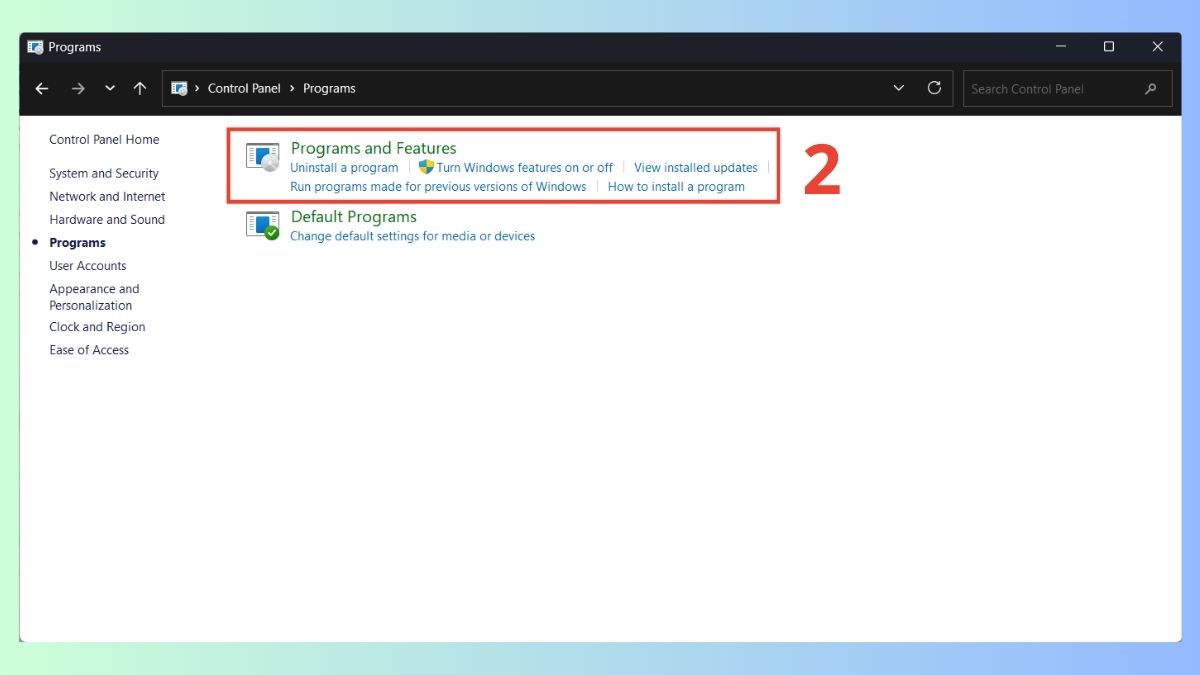The image size is (1200, 675).
Task: Expand the address bar history dropdown
Action: coord(897,88)
